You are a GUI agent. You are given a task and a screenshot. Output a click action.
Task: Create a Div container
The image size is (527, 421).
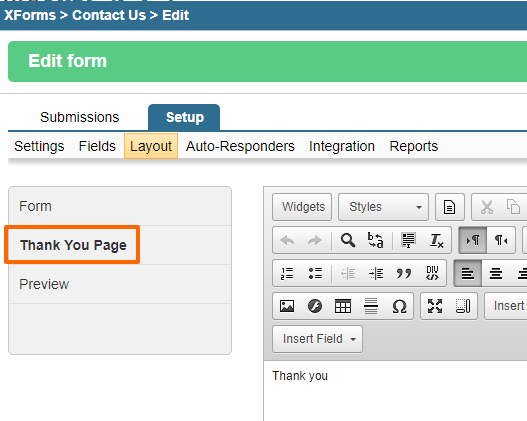(432, 273)
